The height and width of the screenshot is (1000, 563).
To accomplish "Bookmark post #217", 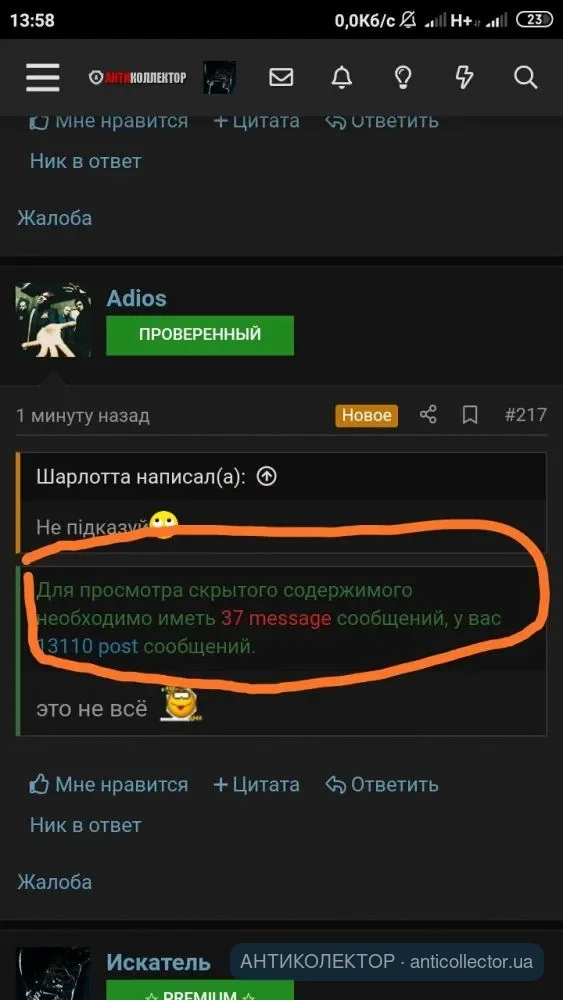I will tap(470, 415).
